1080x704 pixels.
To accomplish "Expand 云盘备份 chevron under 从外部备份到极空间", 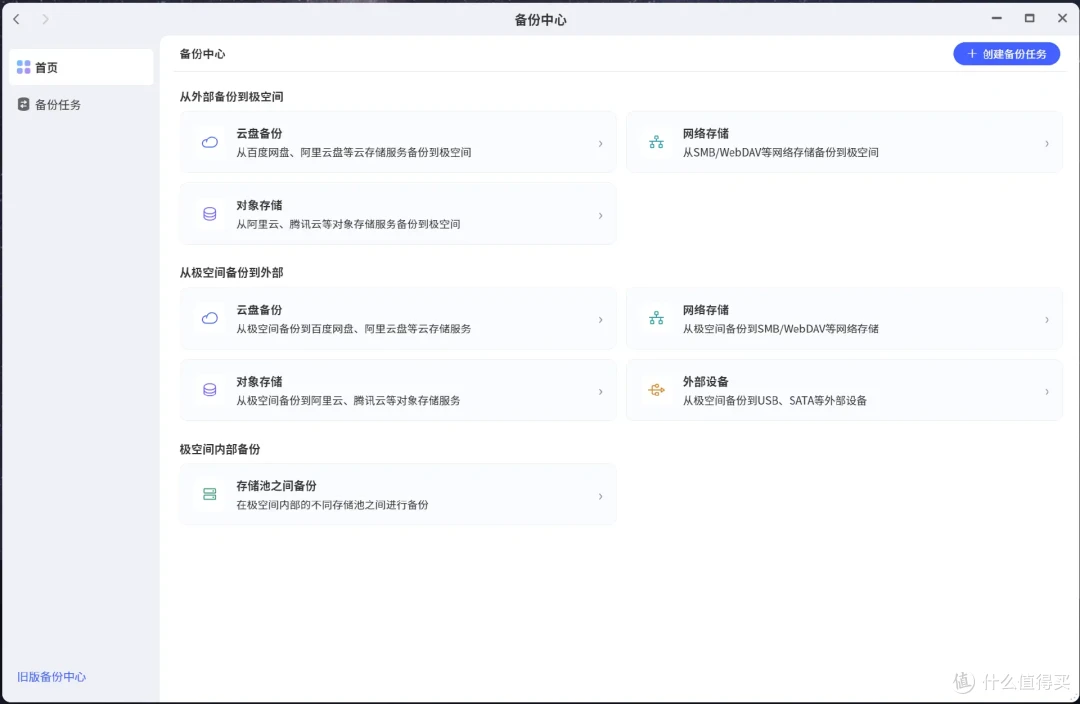I will pyautogui.click(x=601, y=144).
